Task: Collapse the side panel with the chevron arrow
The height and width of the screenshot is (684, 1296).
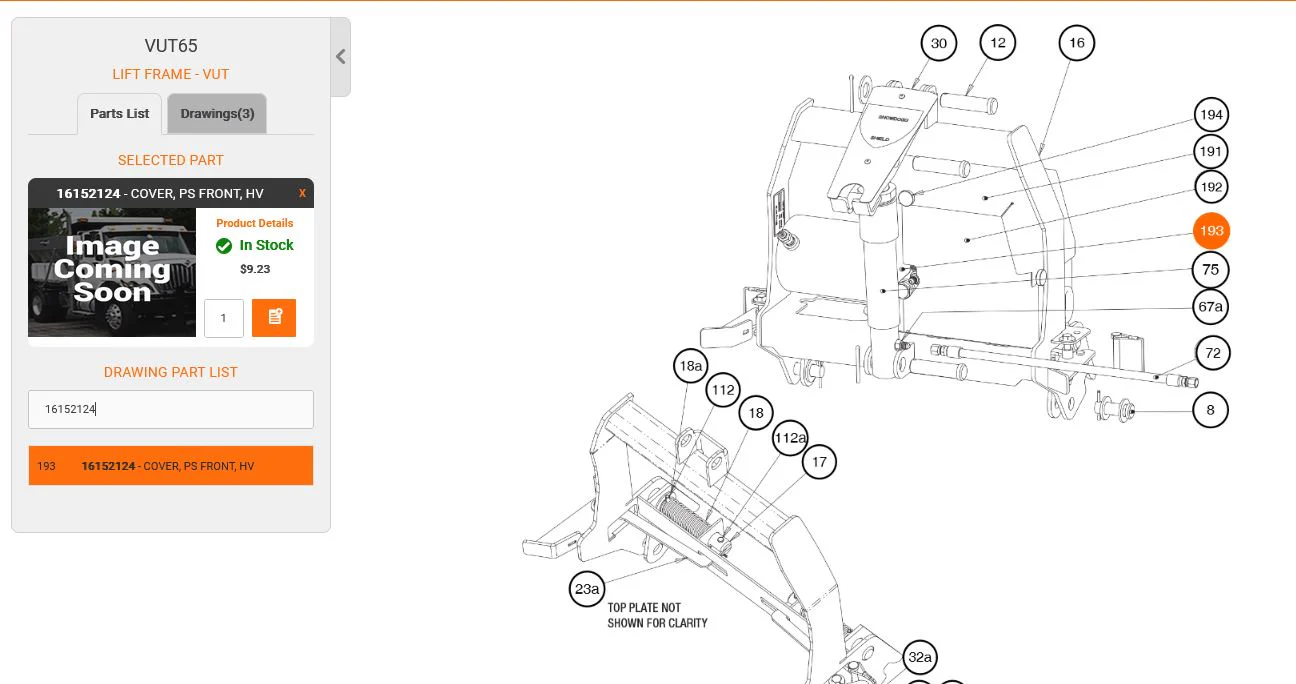Action: click(341, 57)
